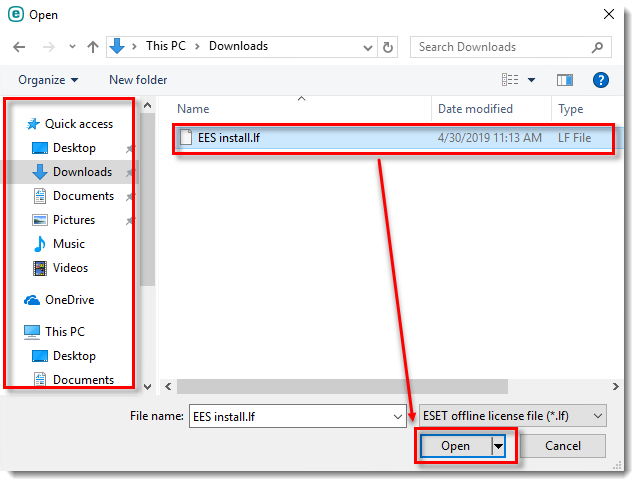This screenshot has height=486, width=639.
Task: Select This PC in the address path
Action: [166, 46]
